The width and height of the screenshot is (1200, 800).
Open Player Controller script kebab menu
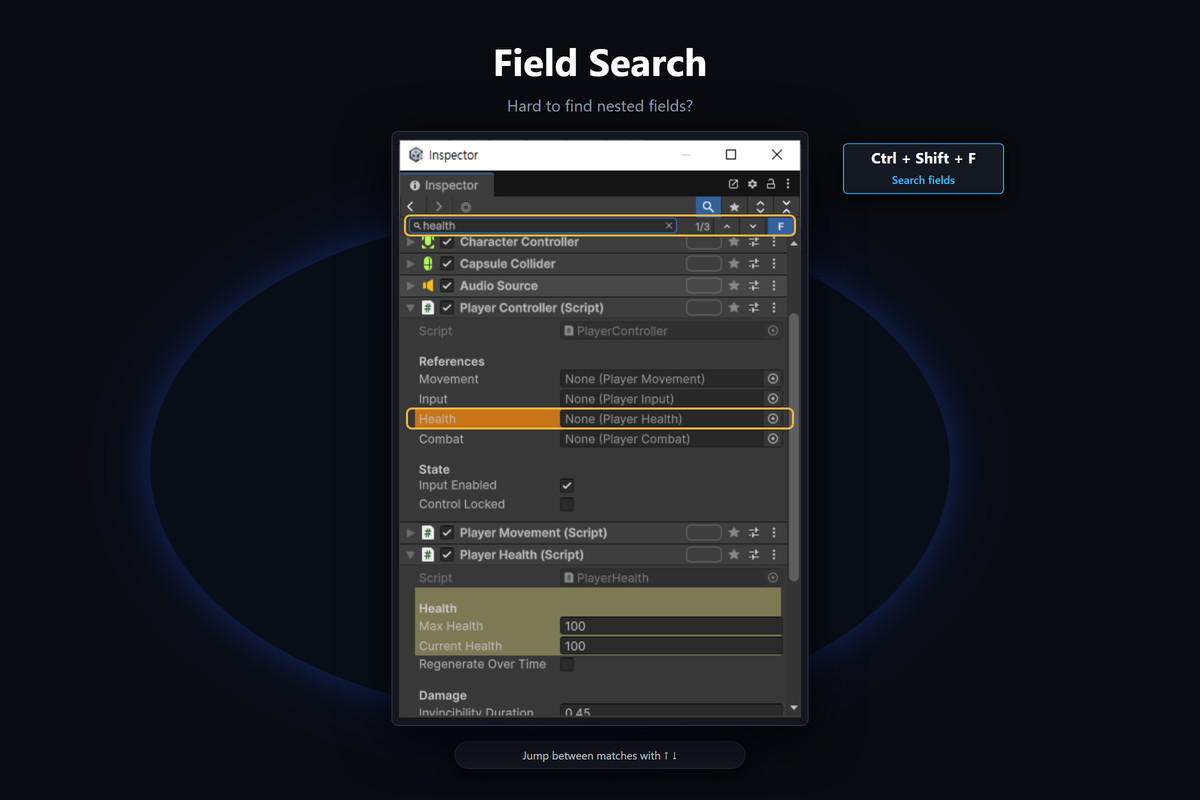[x=774, y=308]
